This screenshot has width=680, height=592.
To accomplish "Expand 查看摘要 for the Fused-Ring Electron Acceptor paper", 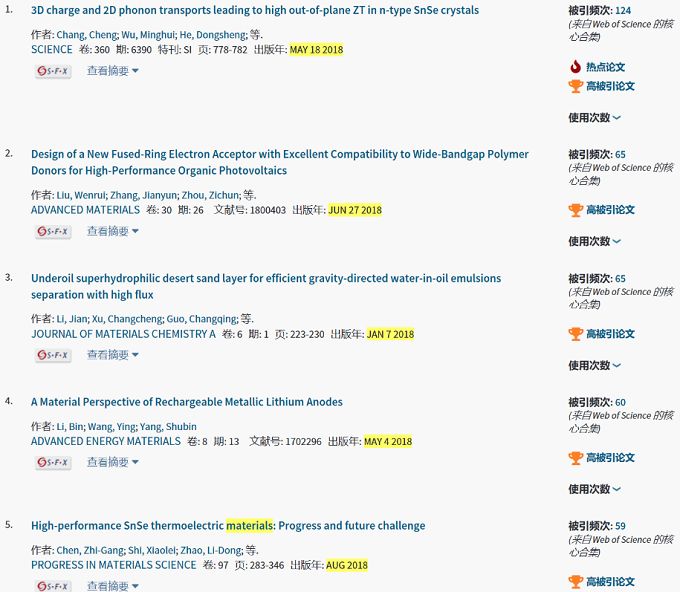I will tap(112, 231).
